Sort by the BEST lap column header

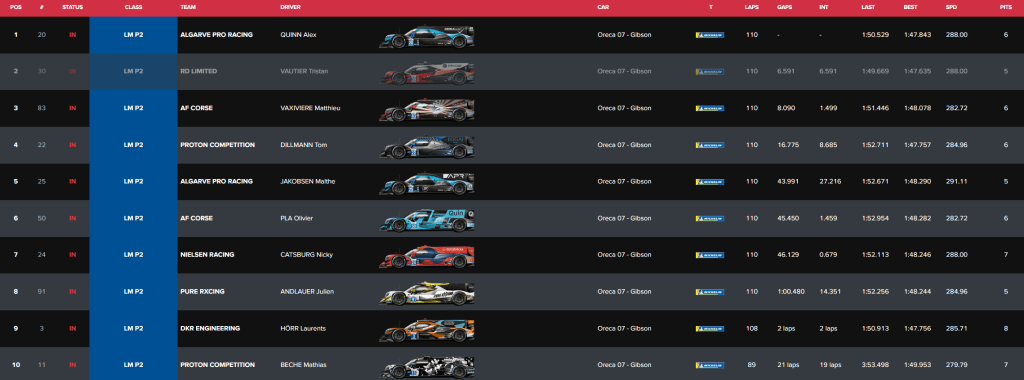(910, 7)
